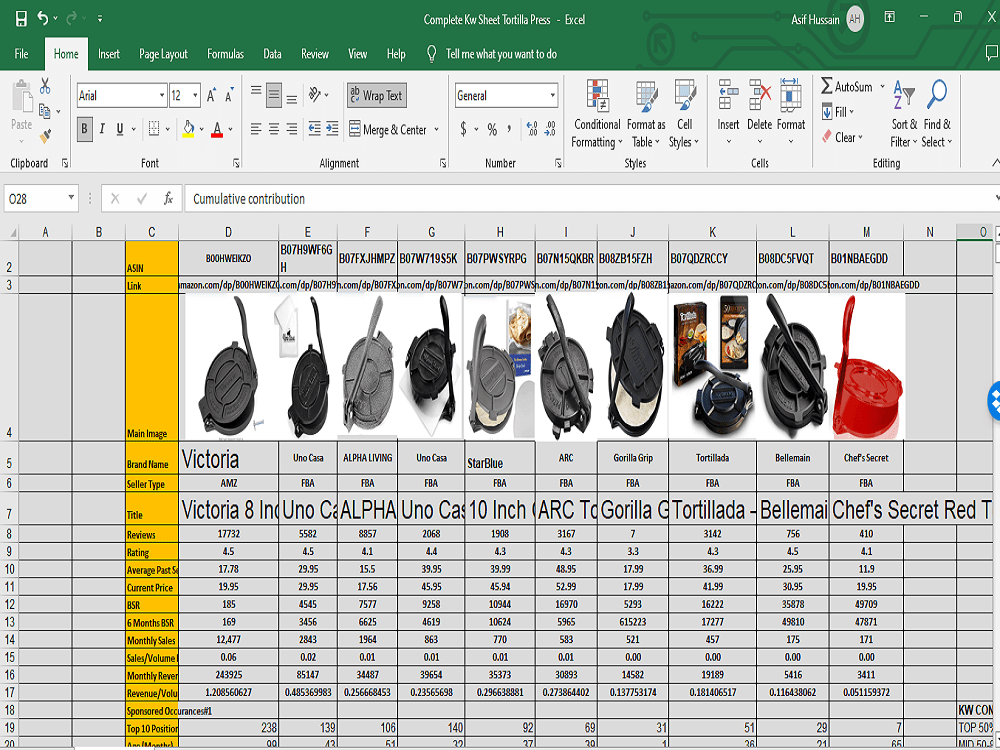Click the Cut scissors icon
The height and width of the screenshot is (750, 1000).
coord(45,86)
